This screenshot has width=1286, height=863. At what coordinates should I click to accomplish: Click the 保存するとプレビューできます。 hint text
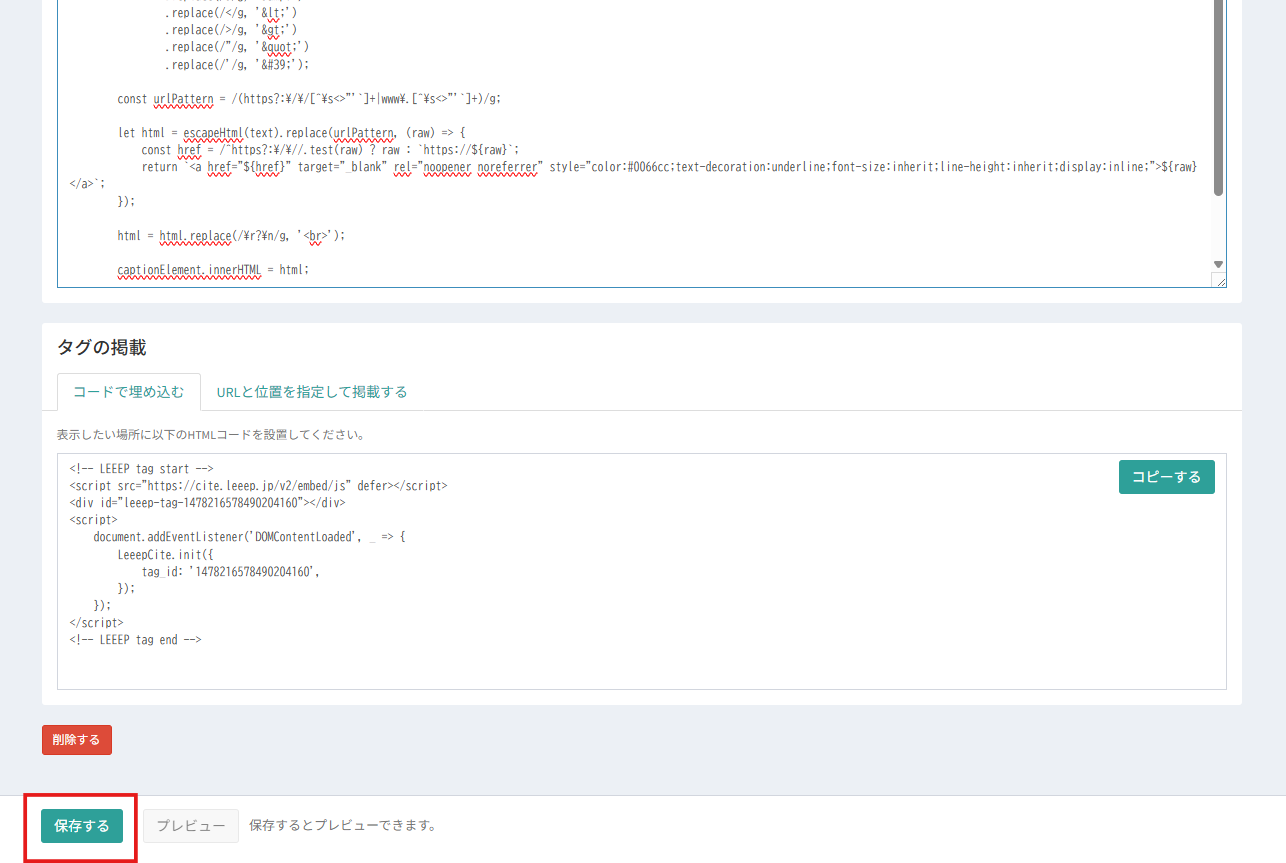click(343, 826)
